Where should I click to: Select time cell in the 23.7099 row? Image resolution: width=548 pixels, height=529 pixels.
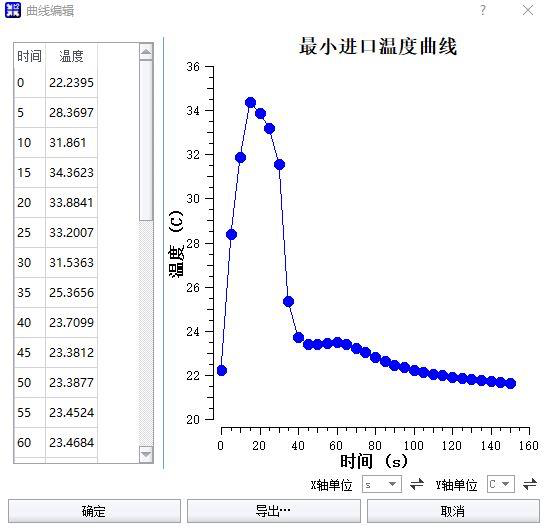click(30, 323)
